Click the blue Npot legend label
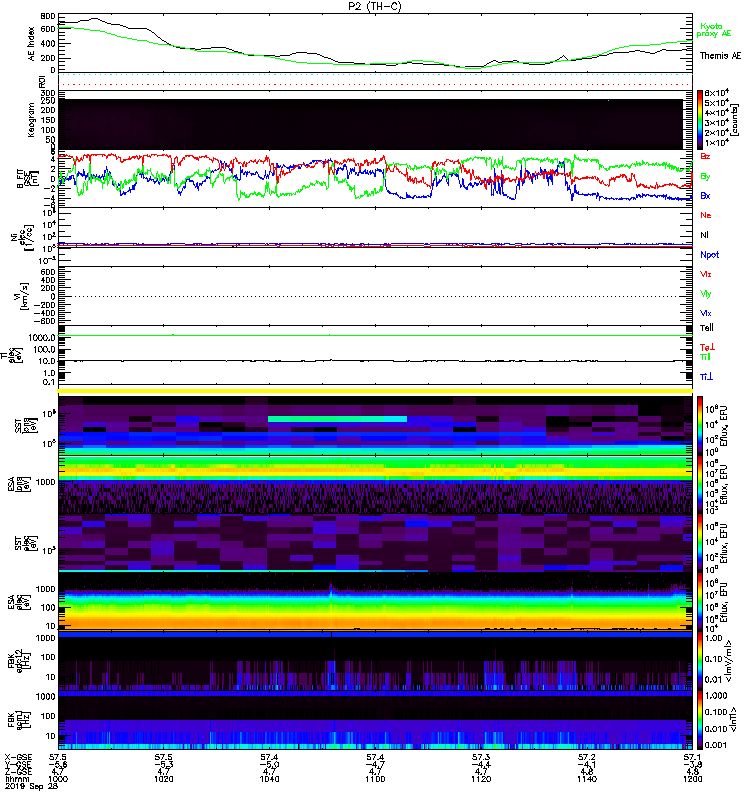The image size is (750, 800). (709, 254)
